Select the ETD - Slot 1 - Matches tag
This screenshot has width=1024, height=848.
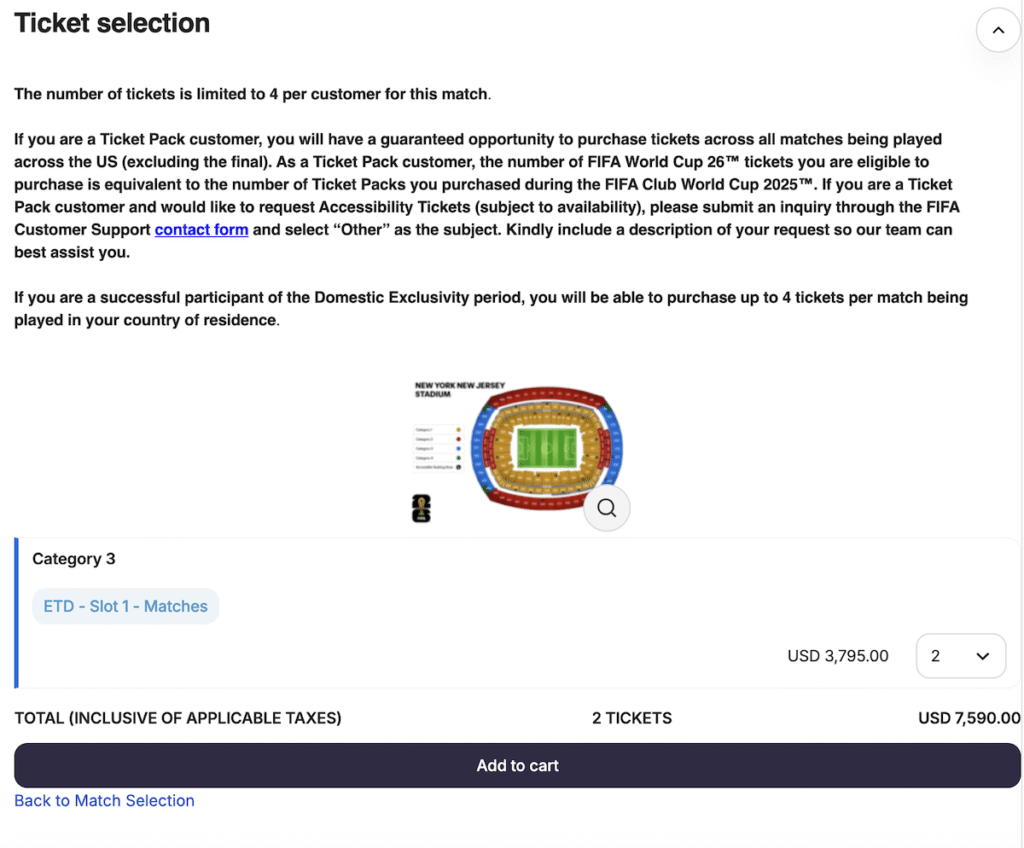(x=125, y=606)
